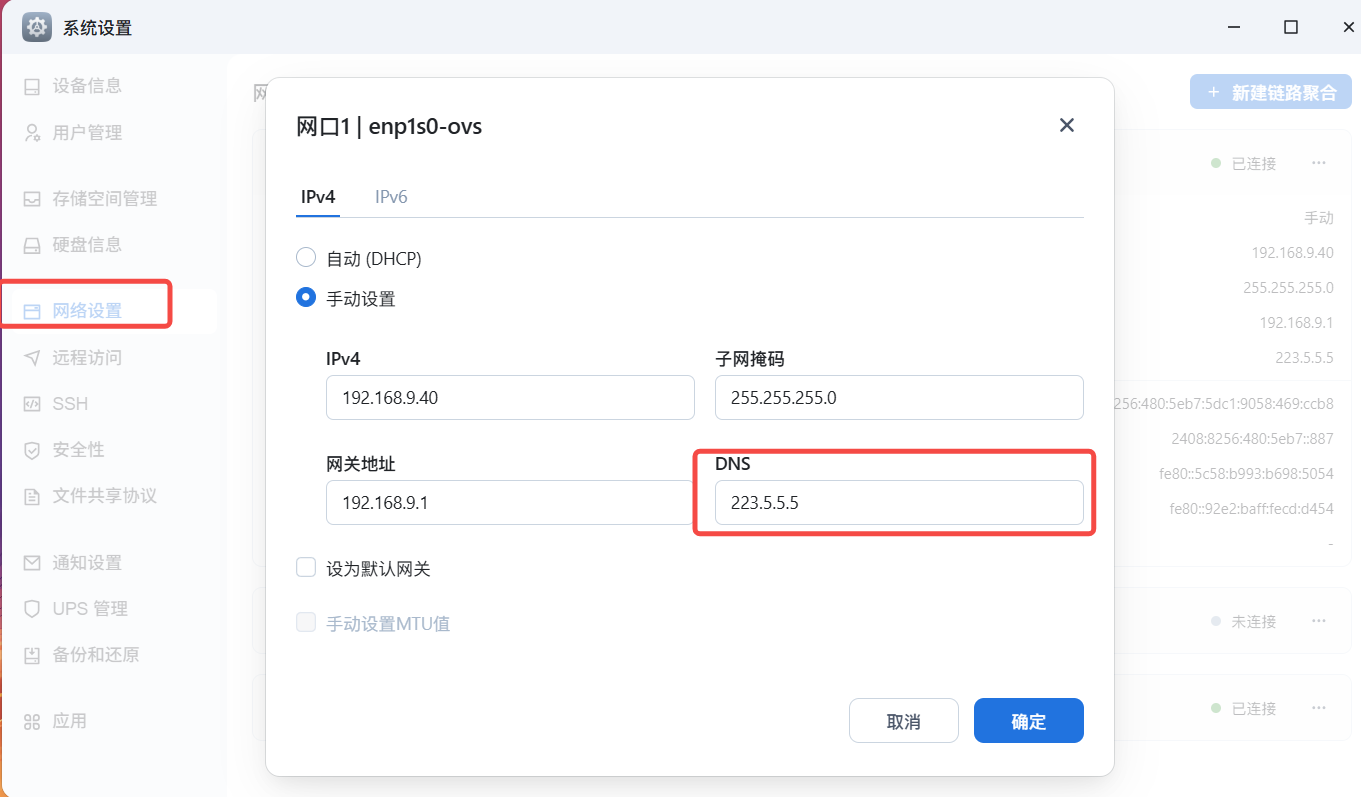Select 手动设置 radio button

point(306,298)
